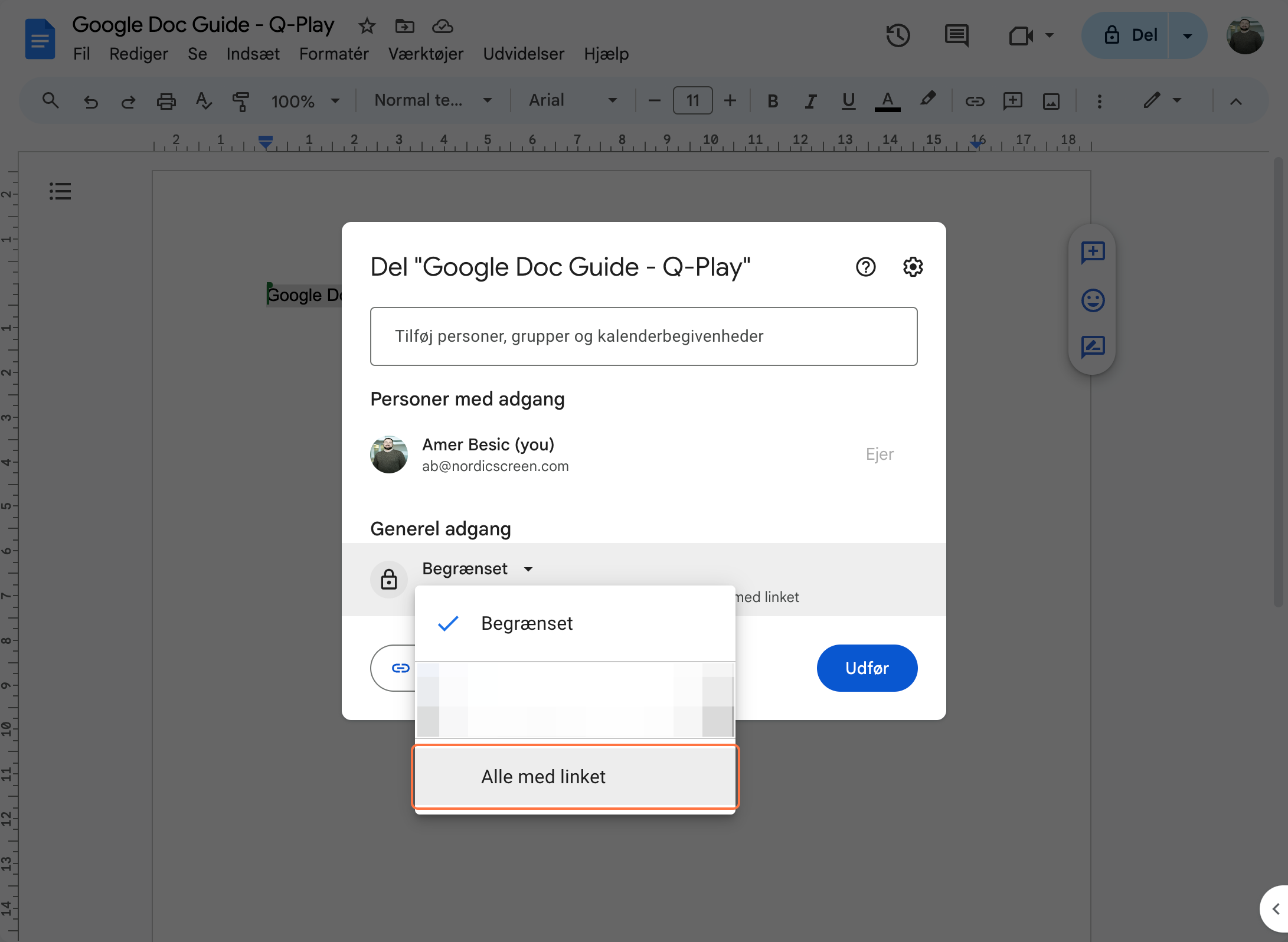Open the Formatér menu

point(334,54)
